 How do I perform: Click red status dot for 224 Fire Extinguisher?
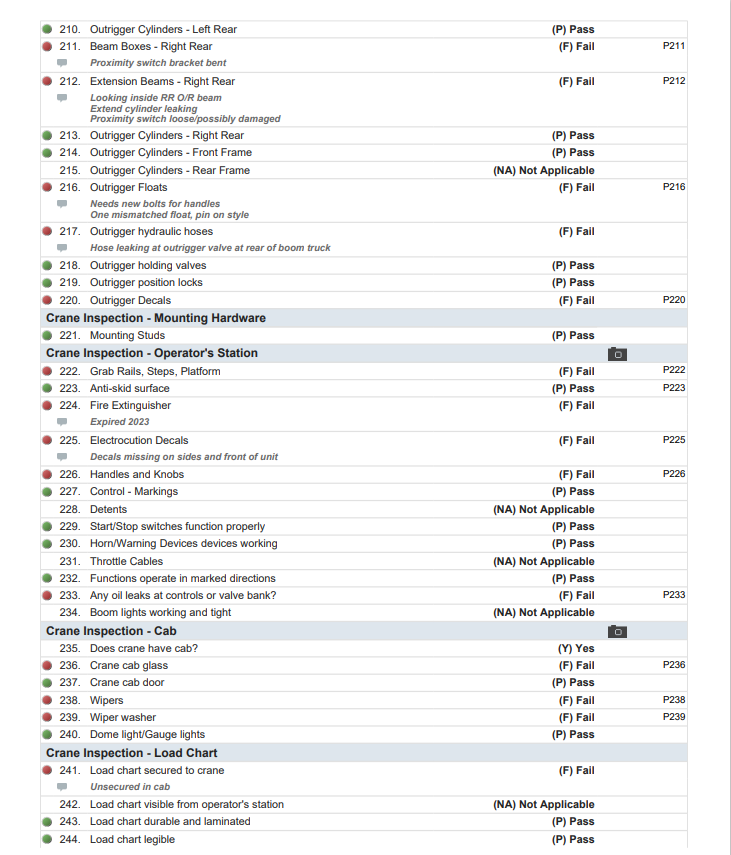tap(47, 406)
